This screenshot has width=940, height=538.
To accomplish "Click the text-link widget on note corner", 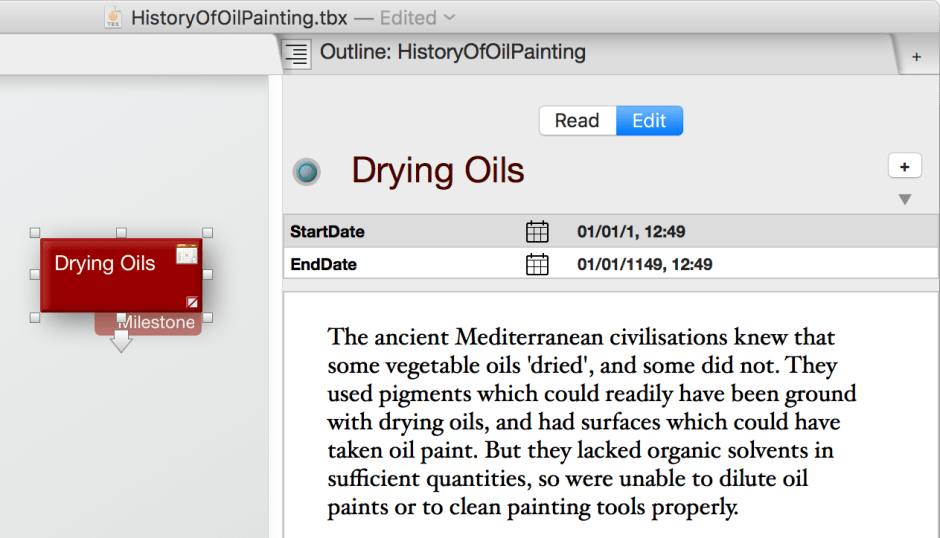I will [x=192, y=302].
